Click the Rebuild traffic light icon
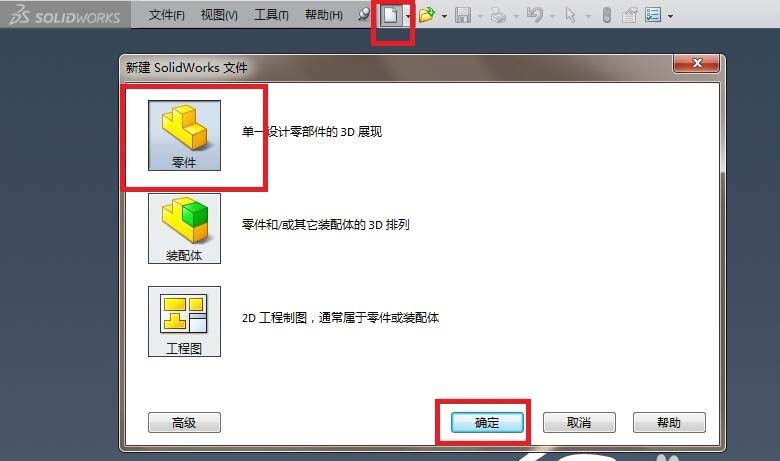 click(x=606, y=15)
